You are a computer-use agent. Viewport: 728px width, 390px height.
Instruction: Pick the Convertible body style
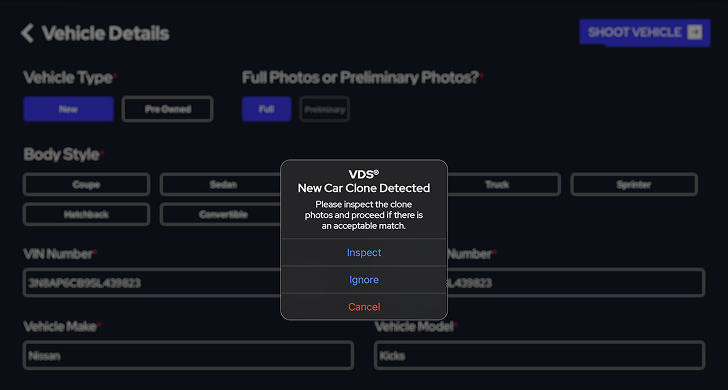[221, 214]
